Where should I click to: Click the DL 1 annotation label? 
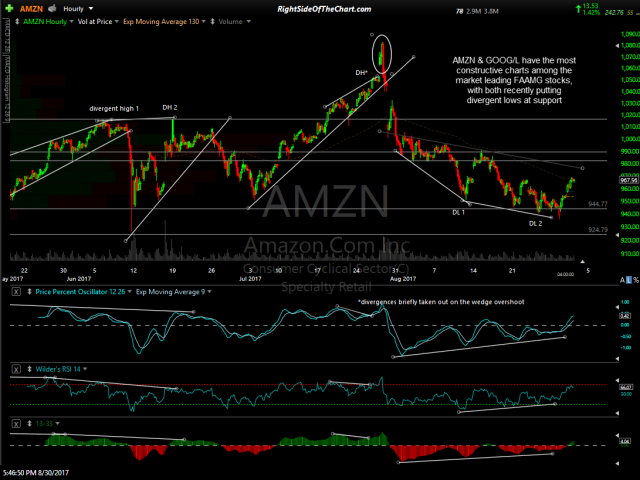point(458,213)
